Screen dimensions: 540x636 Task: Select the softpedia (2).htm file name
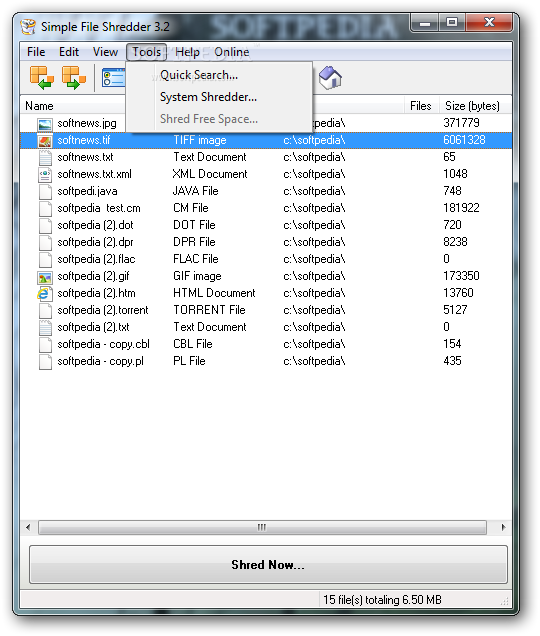tap(96, 294)
